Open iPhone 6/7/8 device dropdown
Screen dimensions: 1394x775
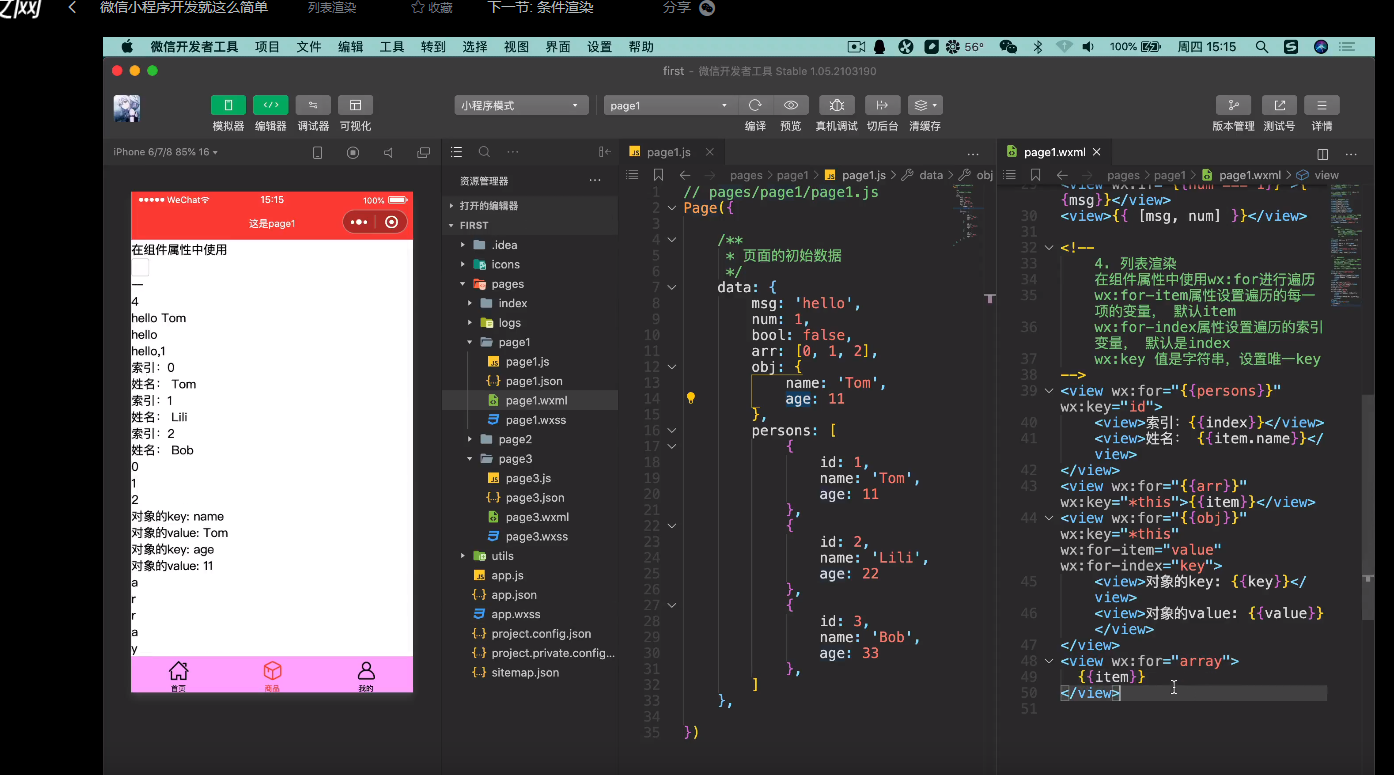tap(165, 152)
